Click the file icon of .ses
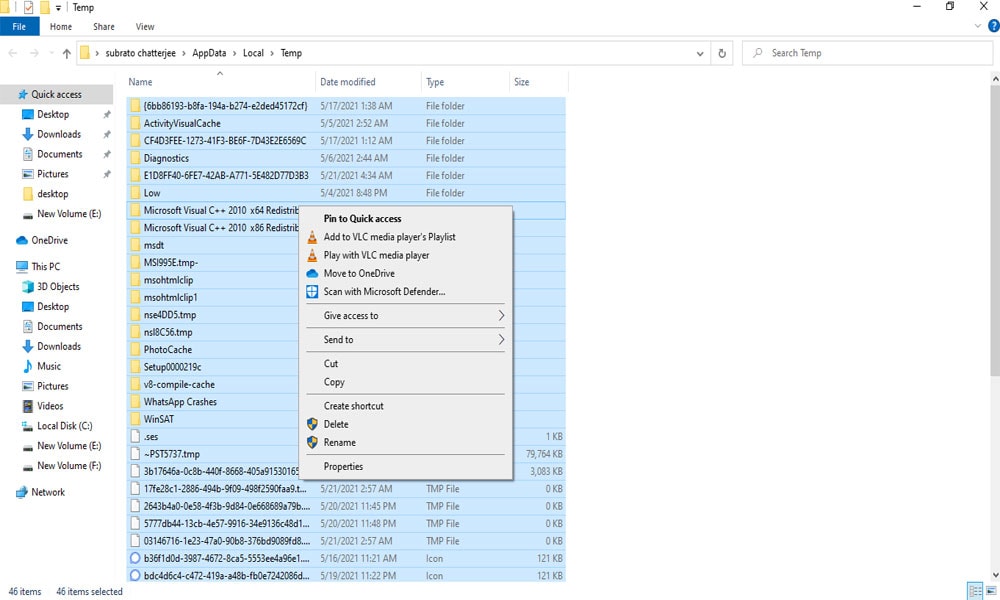1000x600 pixels. (x=135, y=437)
